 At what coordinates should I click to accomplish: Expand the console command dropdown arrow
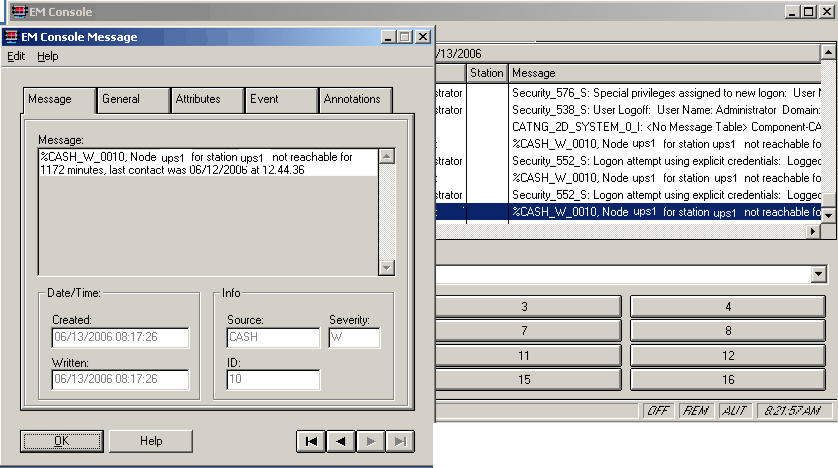point(819,274)
